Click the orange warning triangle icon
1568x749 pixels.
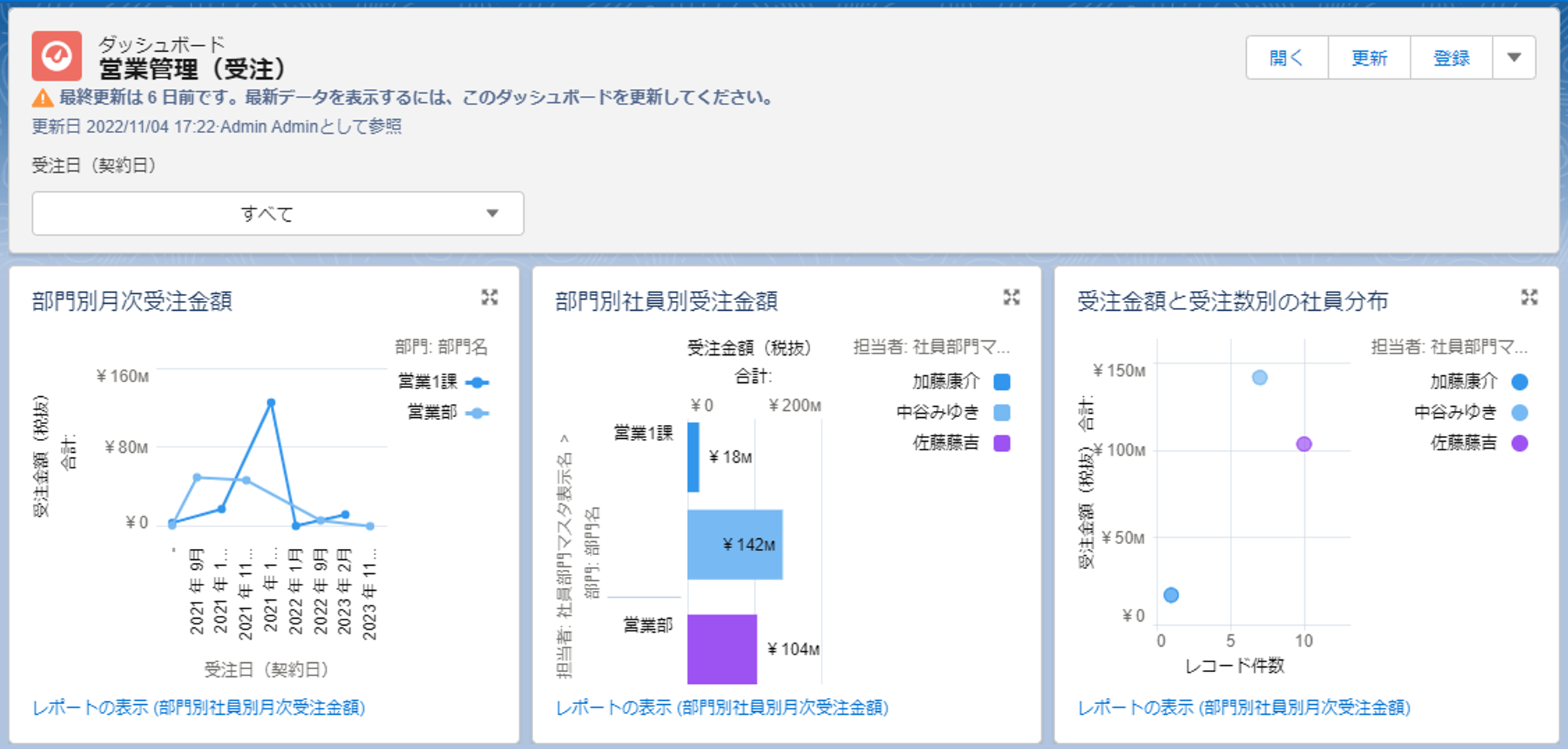click(x=43, y=98)
